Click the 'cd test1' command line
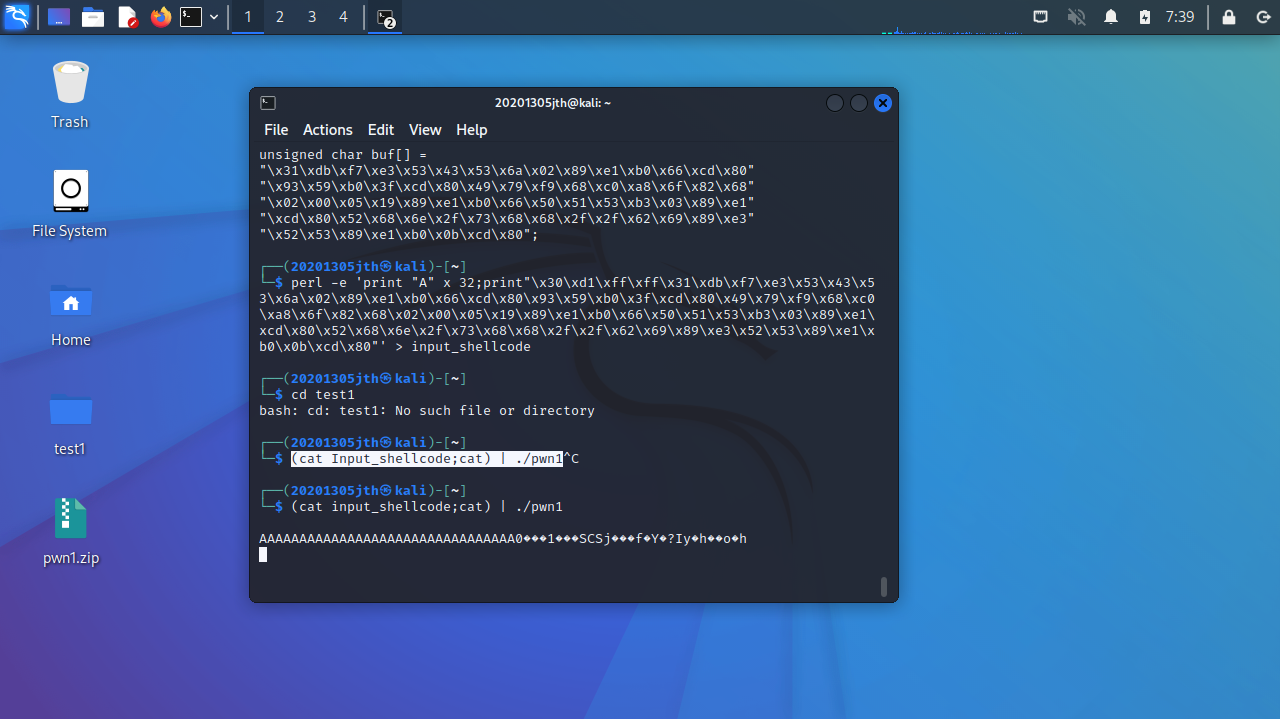The image size is (1280, 719). [x=323, y=395]
